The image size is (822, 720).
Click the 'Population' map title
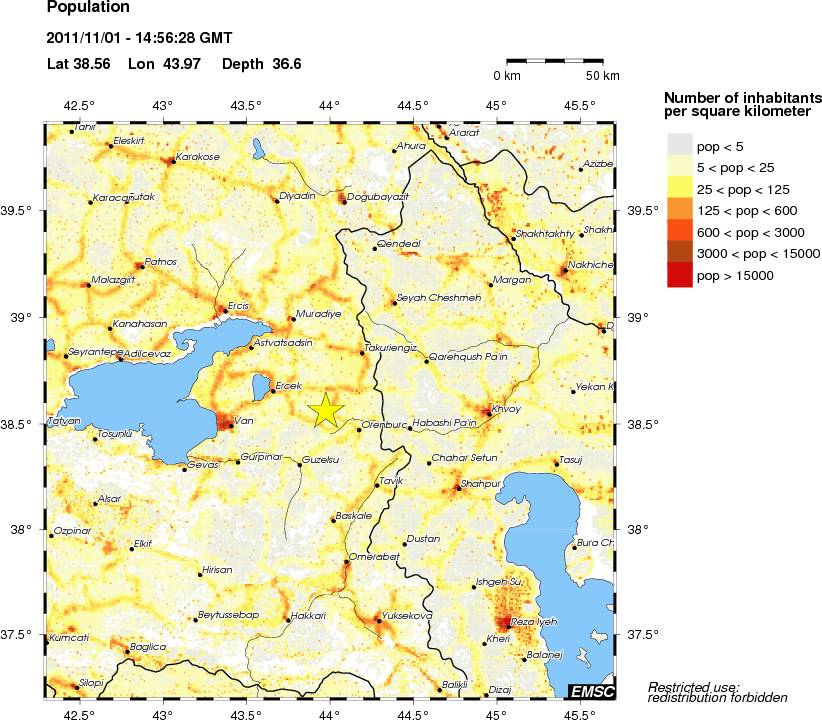tap(88, 8)
